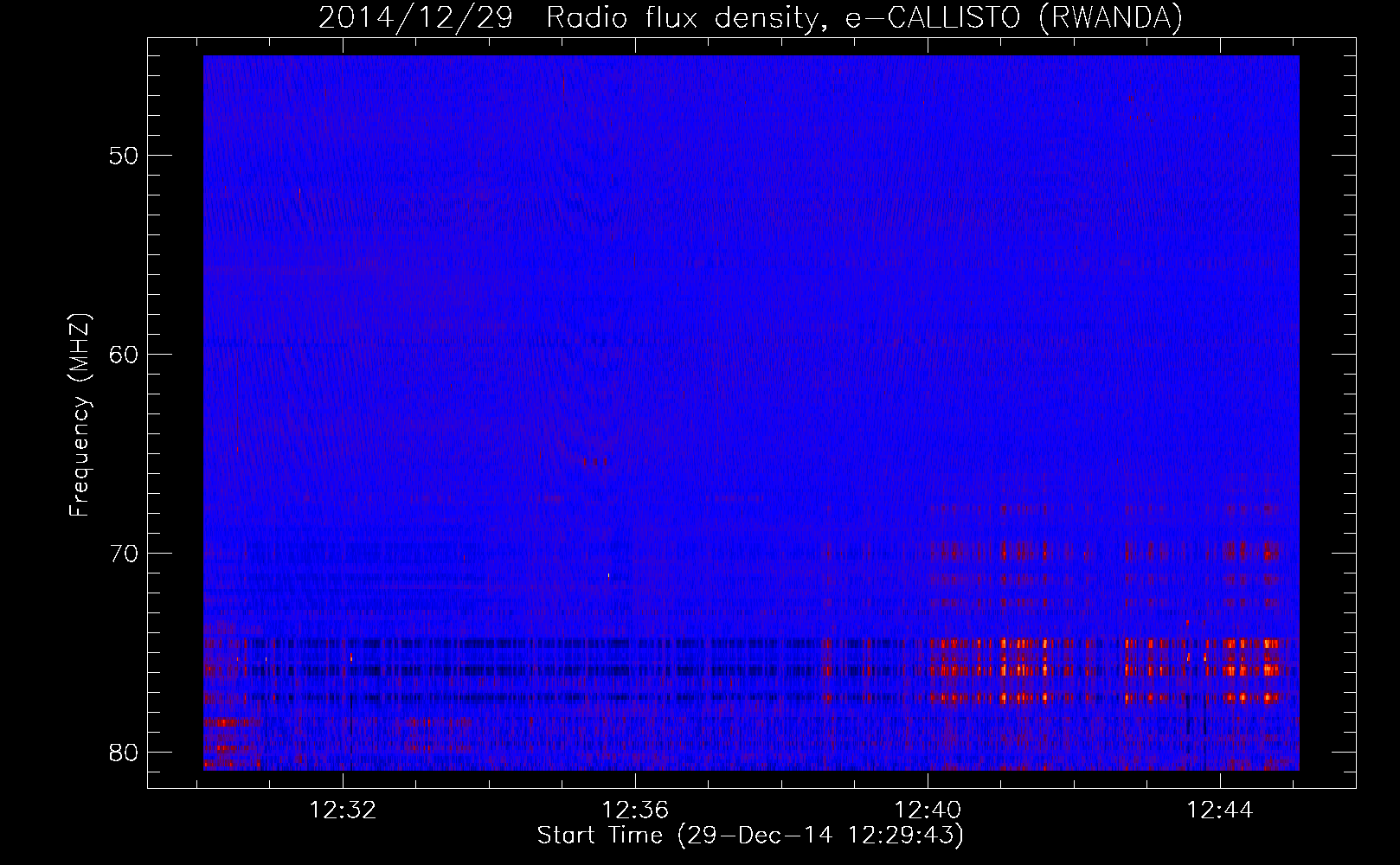Click the 12:40 time tick label
Image resolution: width=1400 pixels, height=865 pixels.
coord(928,811)
